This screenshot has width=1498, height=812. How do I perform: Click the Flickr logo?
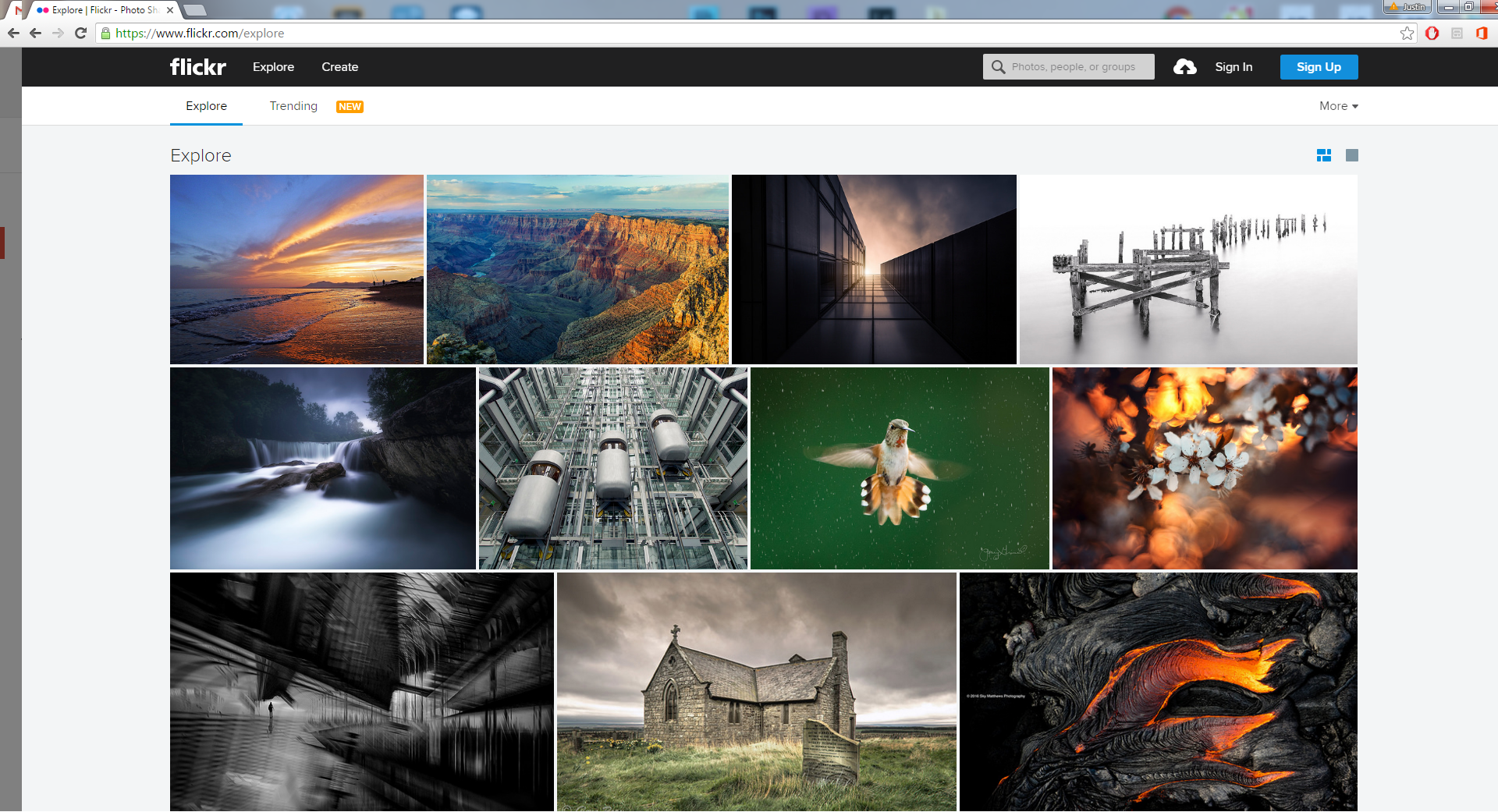(x=198, y=67)
